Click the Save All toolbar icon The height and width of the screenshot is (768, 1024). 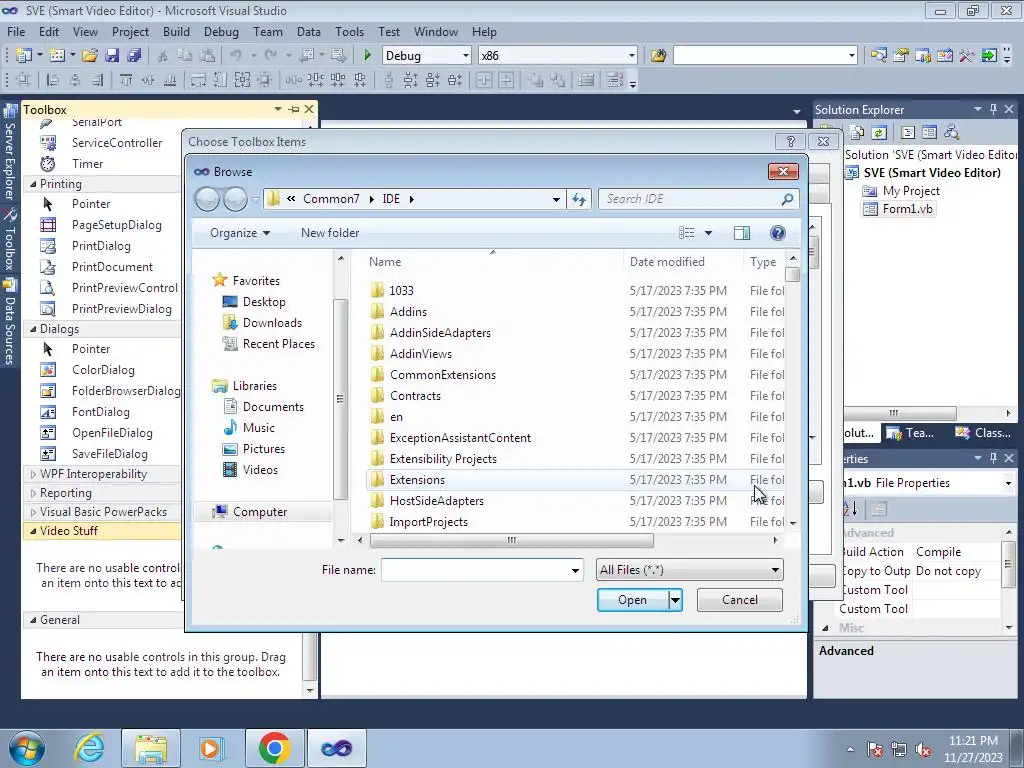[134, 56]
